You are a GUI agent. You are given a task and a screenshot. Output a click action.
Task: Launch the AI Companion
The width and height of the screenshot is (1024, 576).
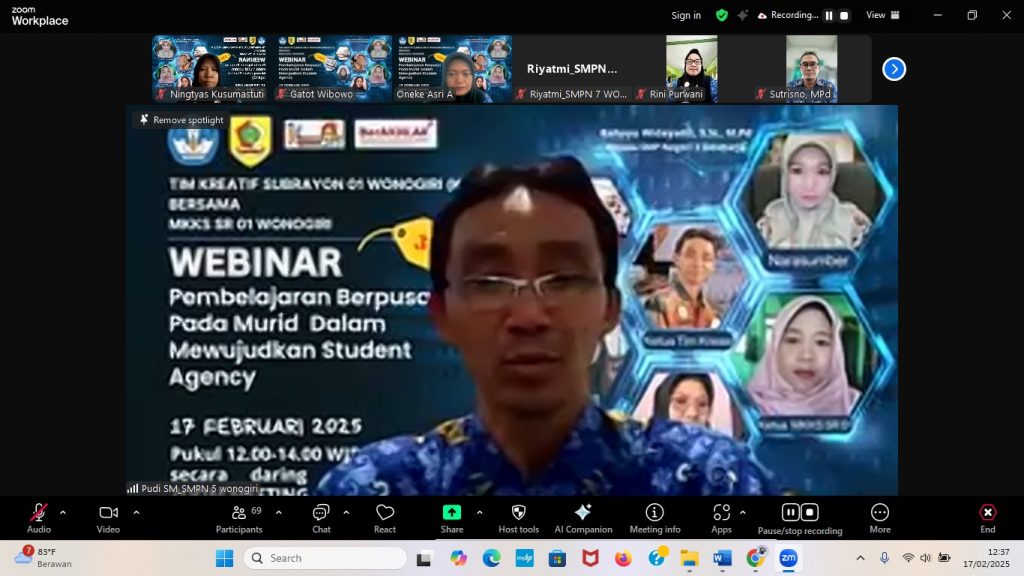pyautogui.click(x=583, y=517)
